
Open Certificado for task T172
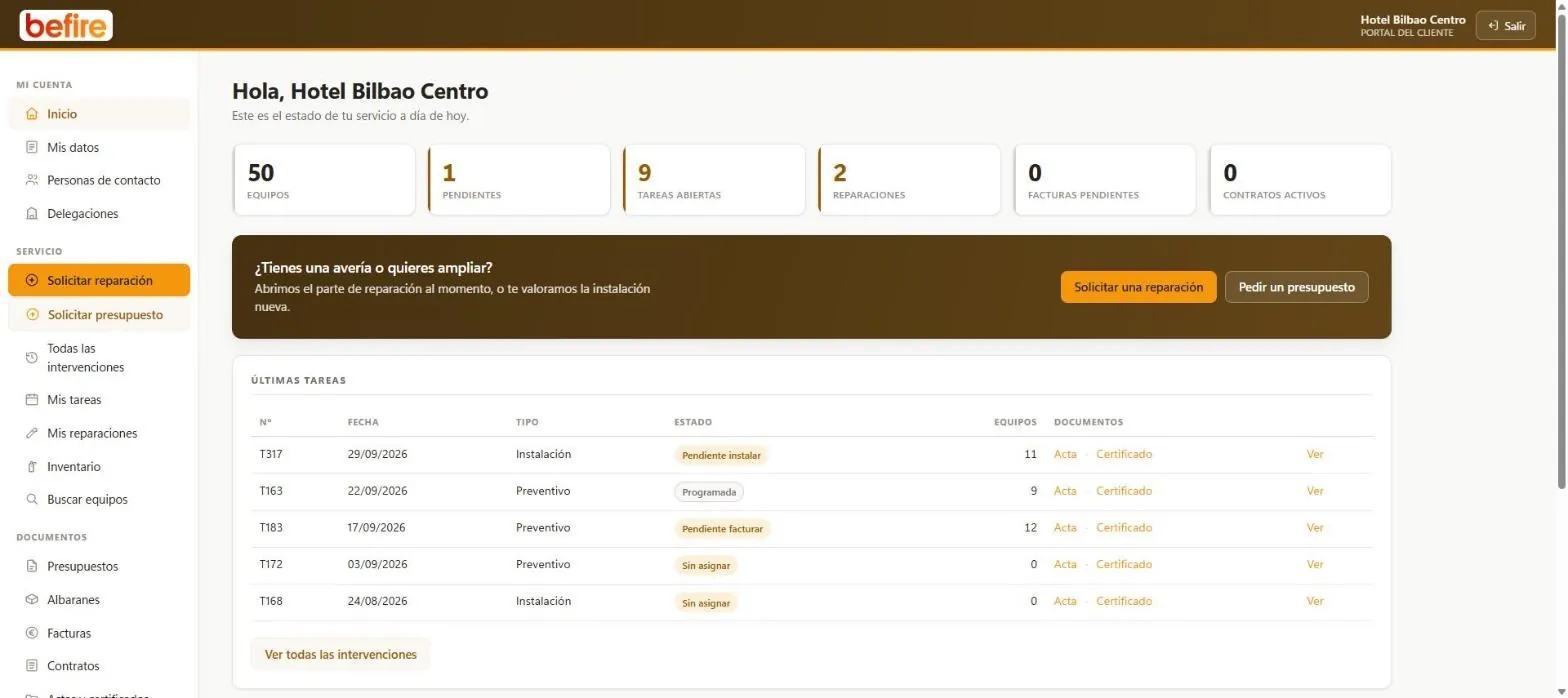1124,564
